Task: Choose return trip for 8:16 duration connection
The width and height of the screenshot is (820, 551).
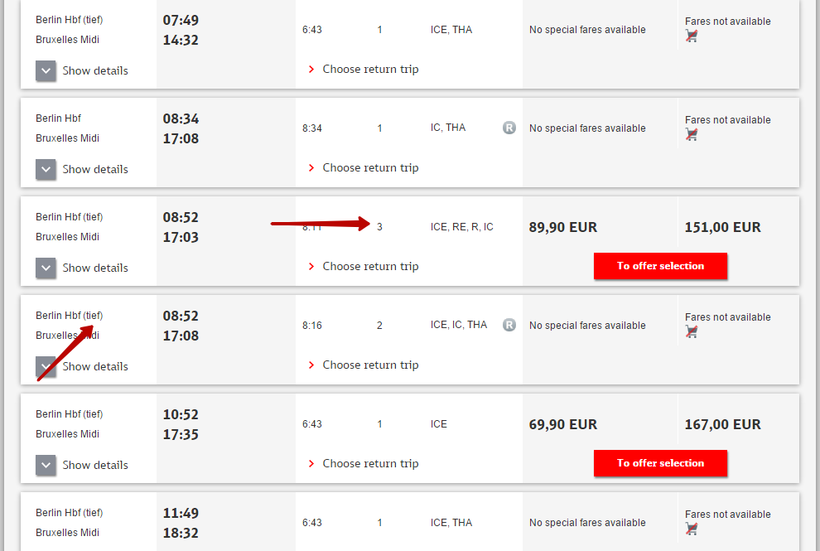Action: coord(370,365)
